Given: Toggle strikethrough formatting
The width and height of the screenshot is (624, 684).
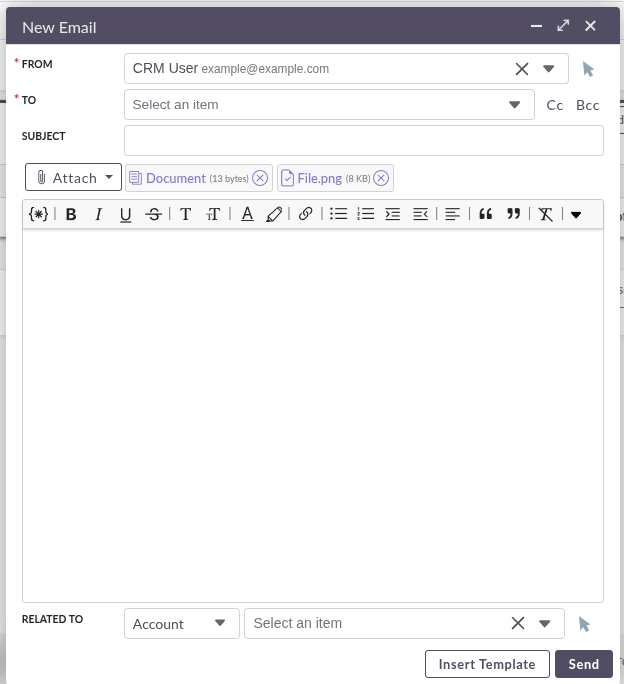Looking at the screenshot, I should pyautogui.click(x=154, y=214).
